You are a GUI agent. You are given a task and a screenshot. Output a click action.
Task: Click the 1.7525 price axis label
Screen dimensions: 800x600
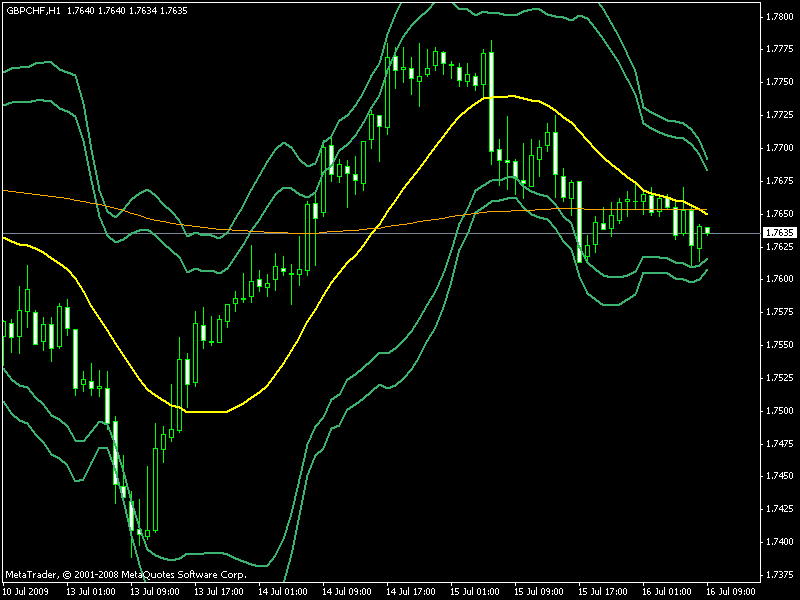780,378
